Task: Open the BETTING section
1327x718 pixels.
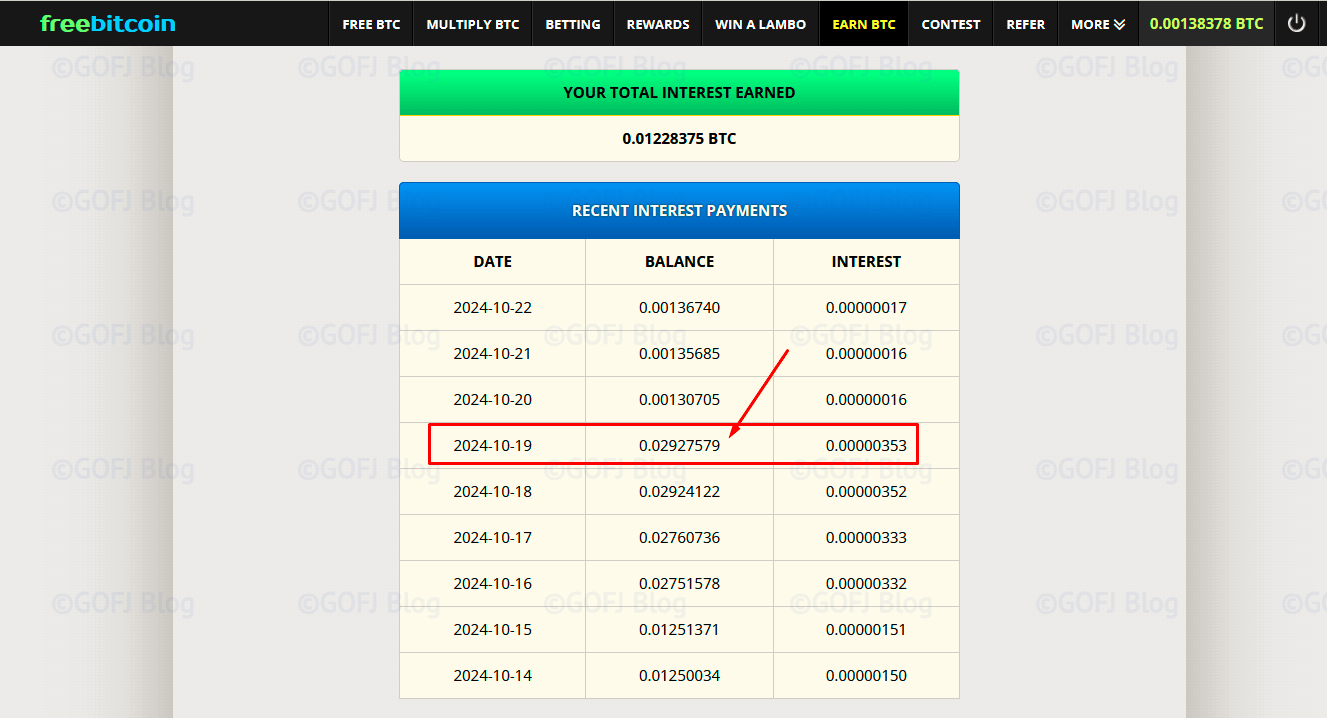Action: [x=572, y=23]
